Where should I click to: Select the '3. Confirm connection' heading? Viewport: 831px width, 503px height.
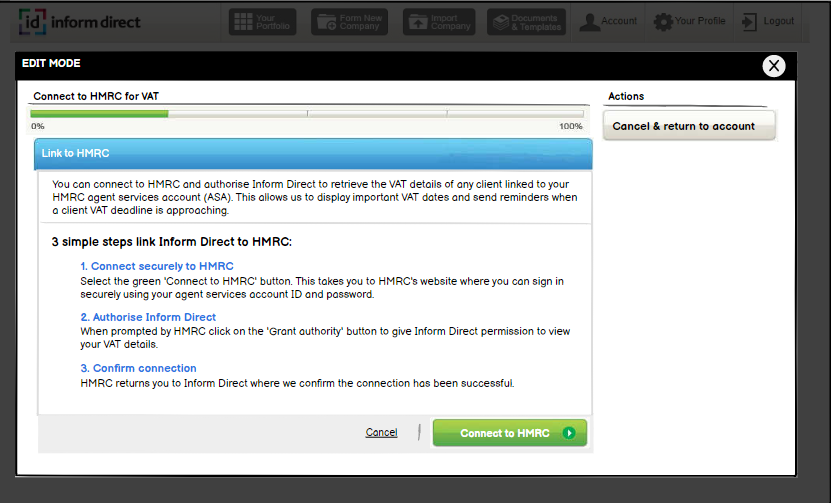tap(138, 368)
